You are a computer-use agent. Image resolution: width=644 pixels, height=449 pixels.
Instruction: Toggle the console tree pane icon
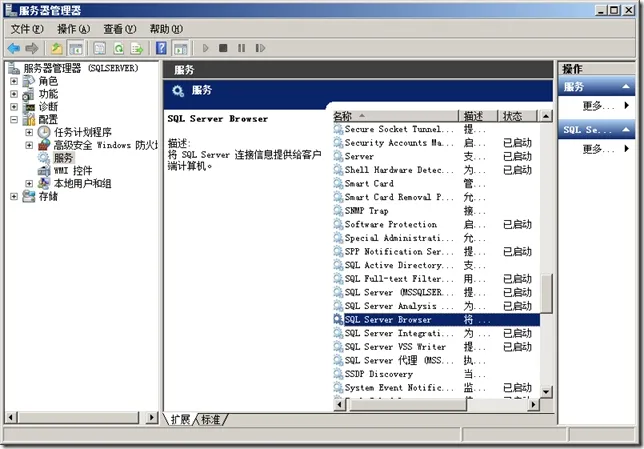point(76,48)
